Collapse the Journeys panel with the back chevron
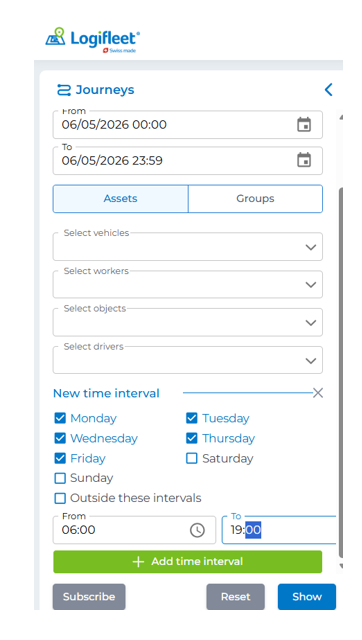This screenshot has height=640, width=362. (x=329, y=89)
